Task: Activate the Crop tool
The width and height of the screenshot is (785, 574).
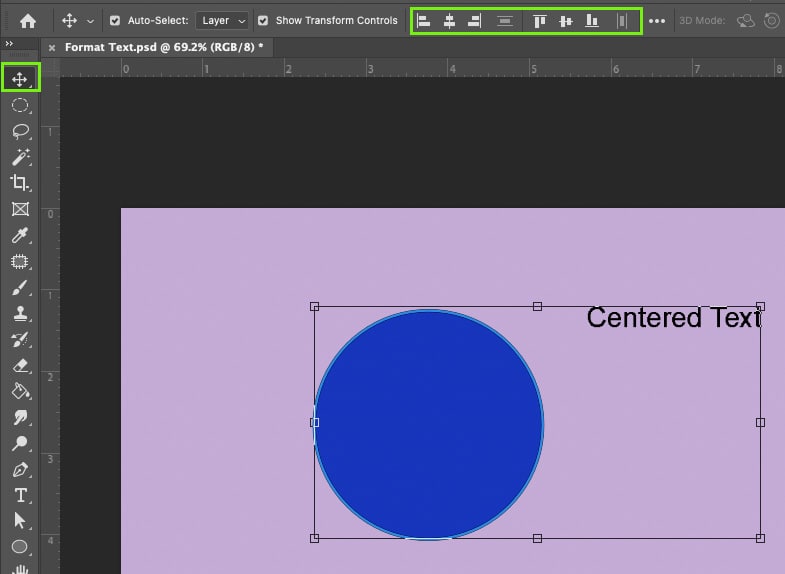Action: tap(19, 183)
